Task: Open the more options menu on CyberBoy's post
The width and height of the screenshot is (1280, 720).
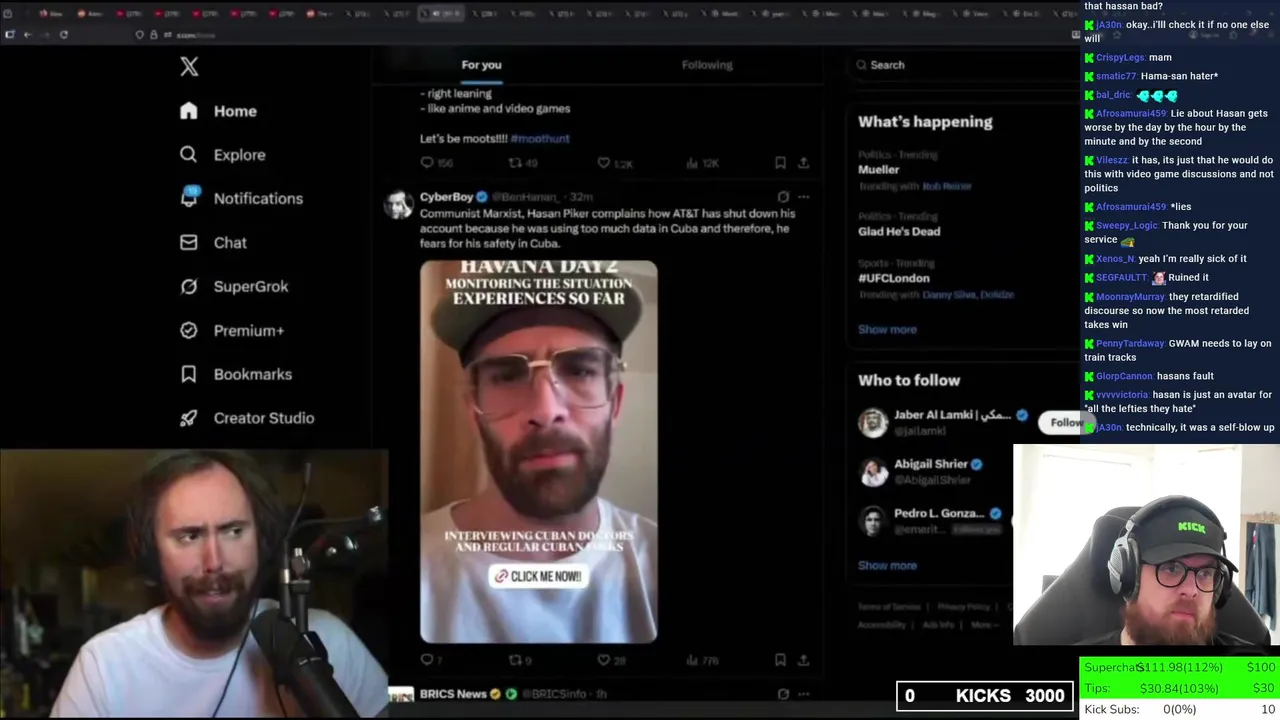Action: pos(803,197)
